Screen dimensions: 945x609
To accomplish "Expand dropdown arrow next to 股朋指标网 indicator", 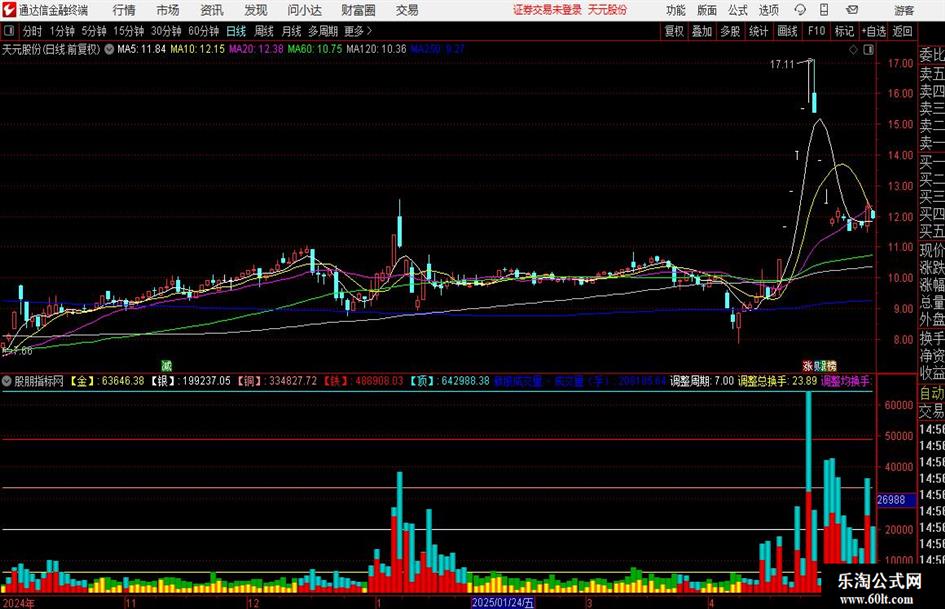I will (7, 381).
